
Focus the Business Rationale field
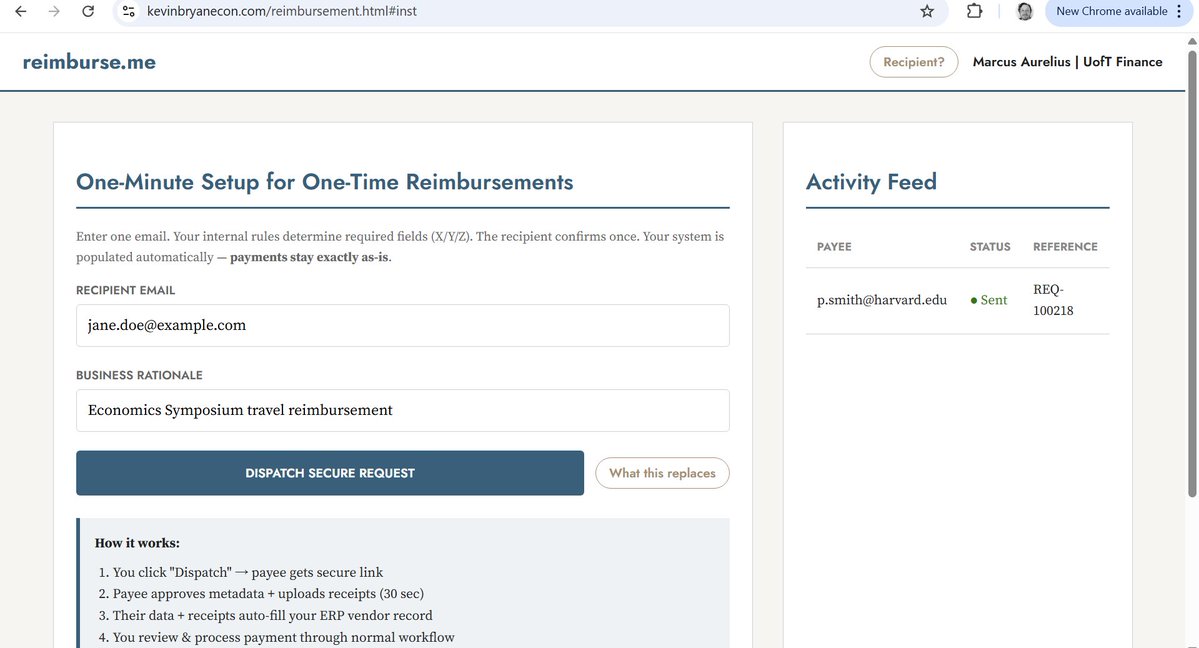(402, 410)
